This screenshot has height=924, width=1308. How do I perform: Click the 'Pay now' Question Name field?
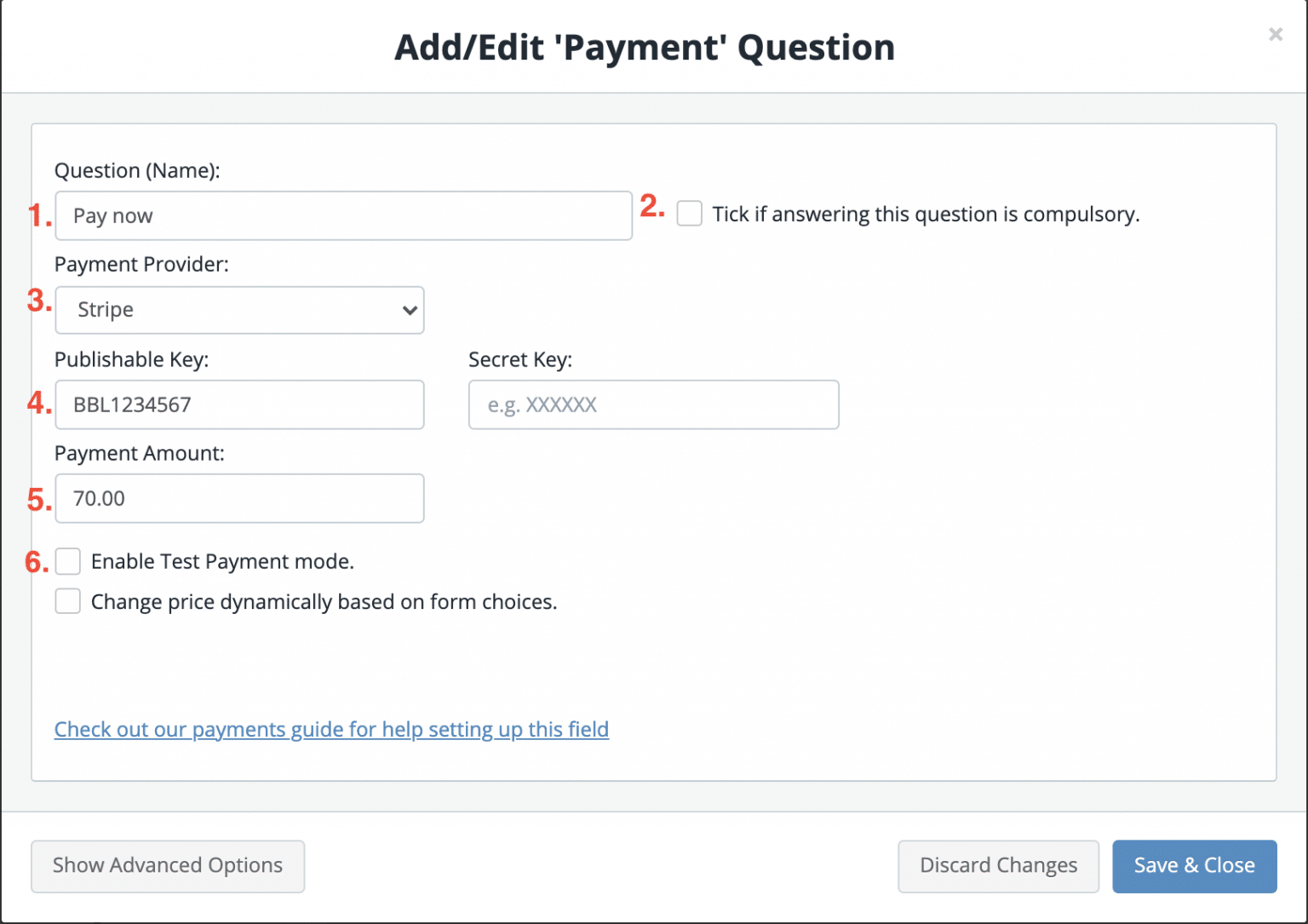[x=343, y=215]
